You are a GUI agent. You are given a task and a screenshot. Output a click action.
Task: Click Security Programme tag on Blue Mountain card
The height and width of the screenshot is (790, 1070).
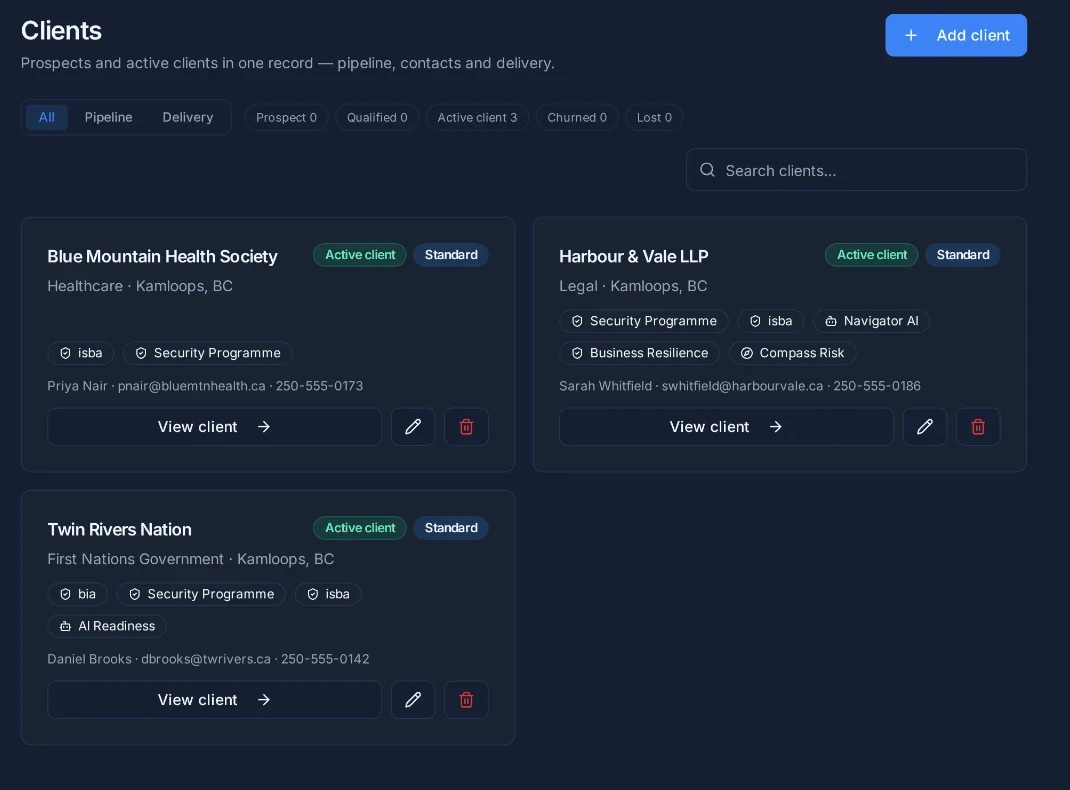[x=207, y=353]
